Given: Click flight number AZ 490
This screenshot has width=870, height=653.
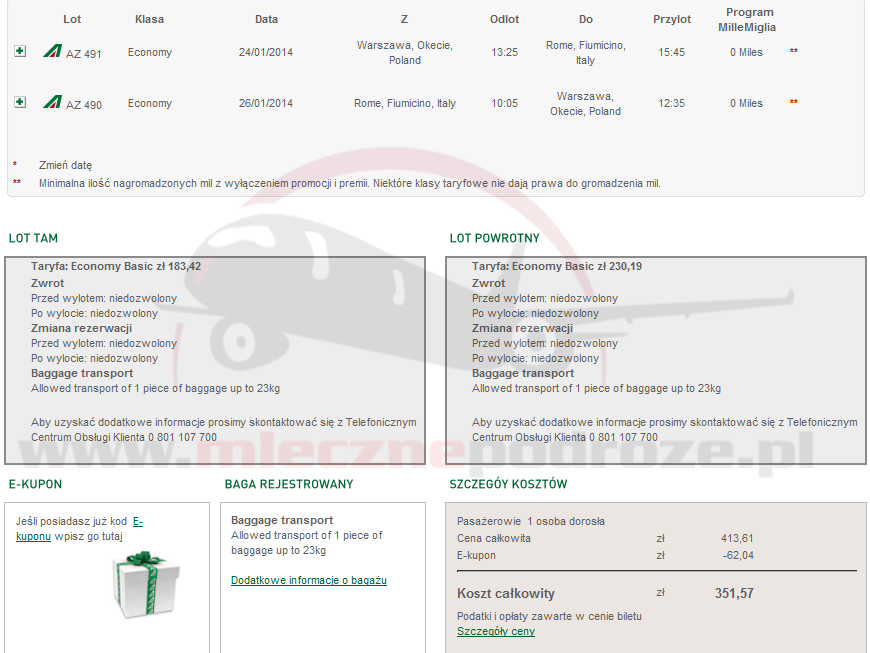Looking at the screenshot, I should click(84, 105).
